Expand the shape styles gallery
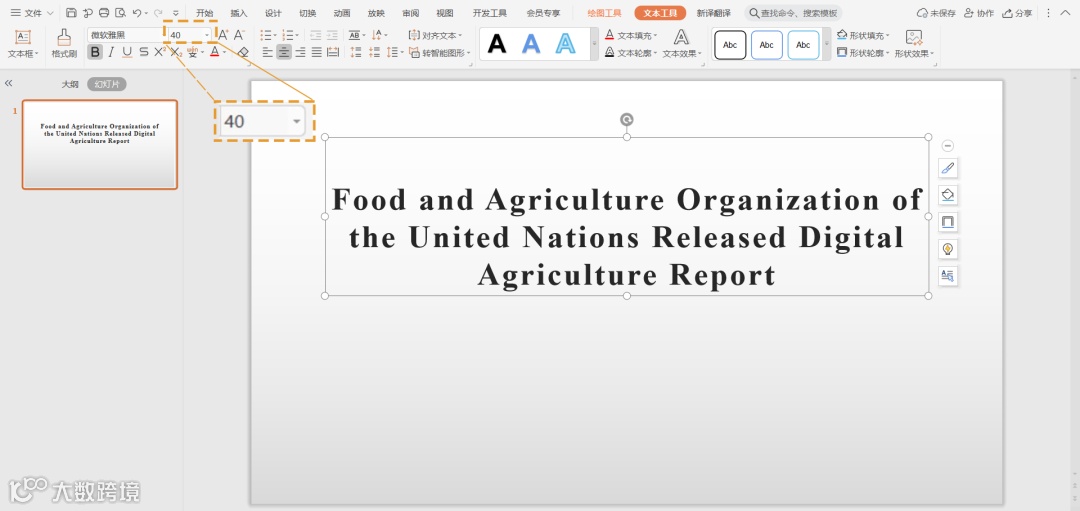Image resolution: width=1080 pixels, height=511 pixels. (x=827, y=44)
